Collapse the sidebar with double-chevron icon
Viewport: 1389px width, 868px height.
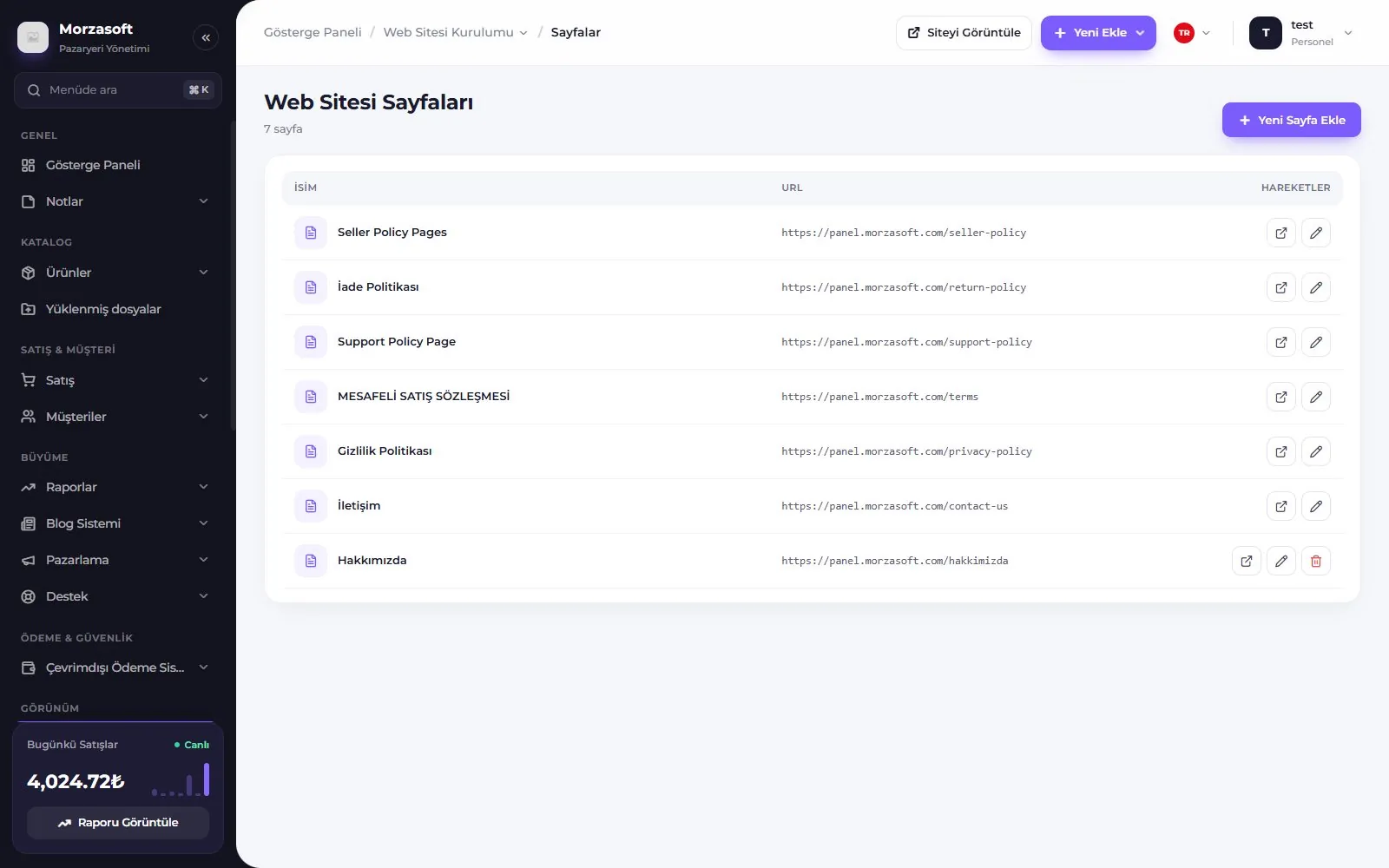point(206,37)
